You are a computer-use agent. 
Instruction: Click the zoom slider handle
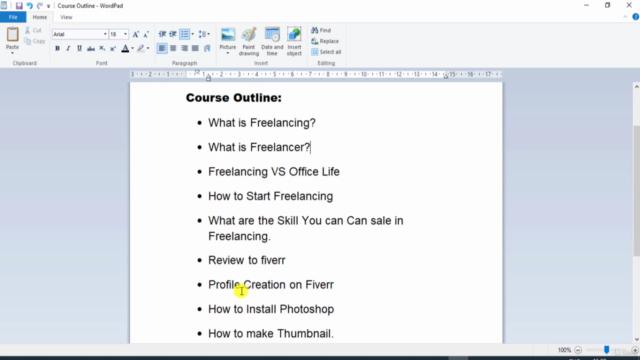point(607,350)
